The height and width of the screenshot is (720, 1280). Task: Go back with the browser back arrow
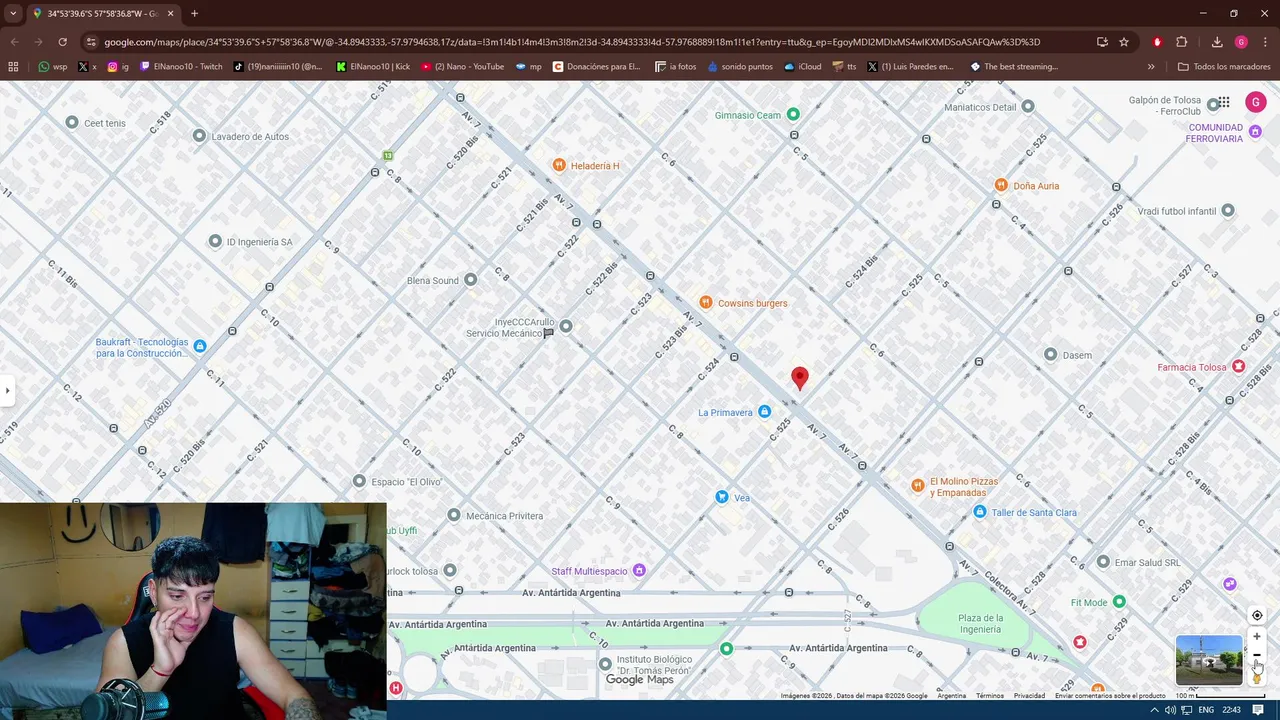[x=14, y=42]
